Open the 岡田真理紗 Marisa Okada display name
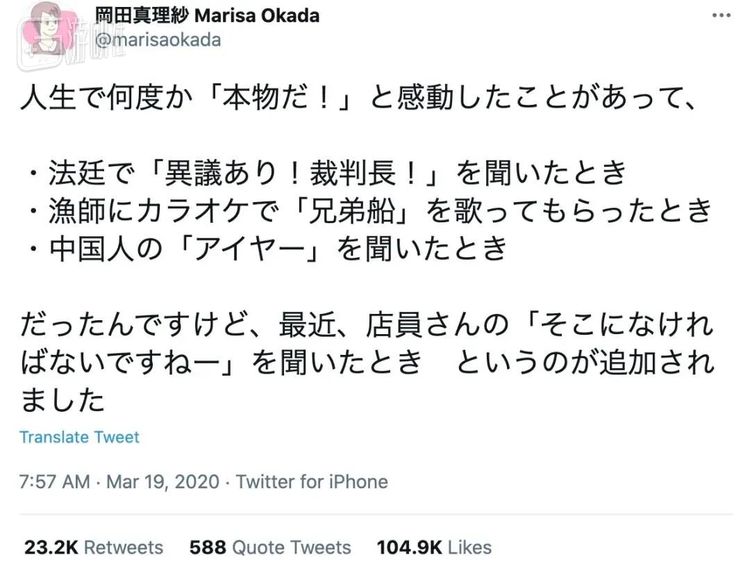This screenshot has width=750, height=571. coord(208,16)
